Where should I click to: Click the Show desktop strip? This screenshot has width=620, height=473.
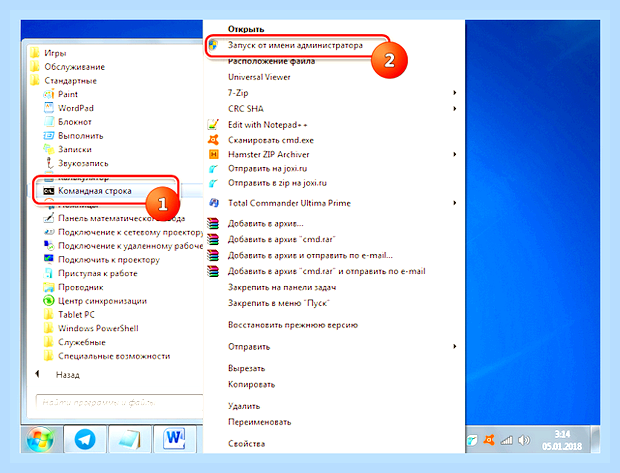tap(595, 439)
